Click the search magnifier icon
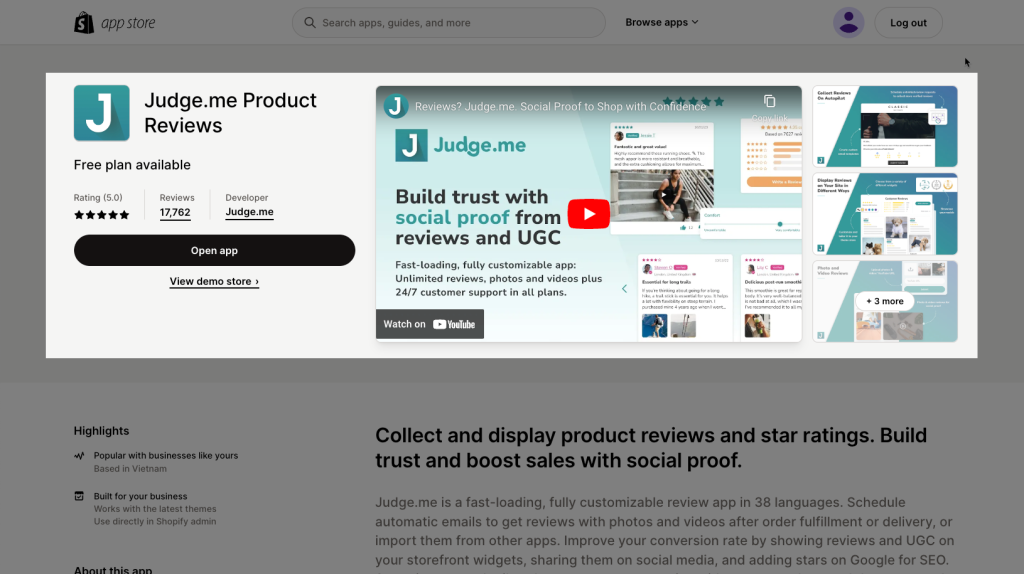Image resolution: width=1024 pixels, height=574 pixels. coord(310,23)
